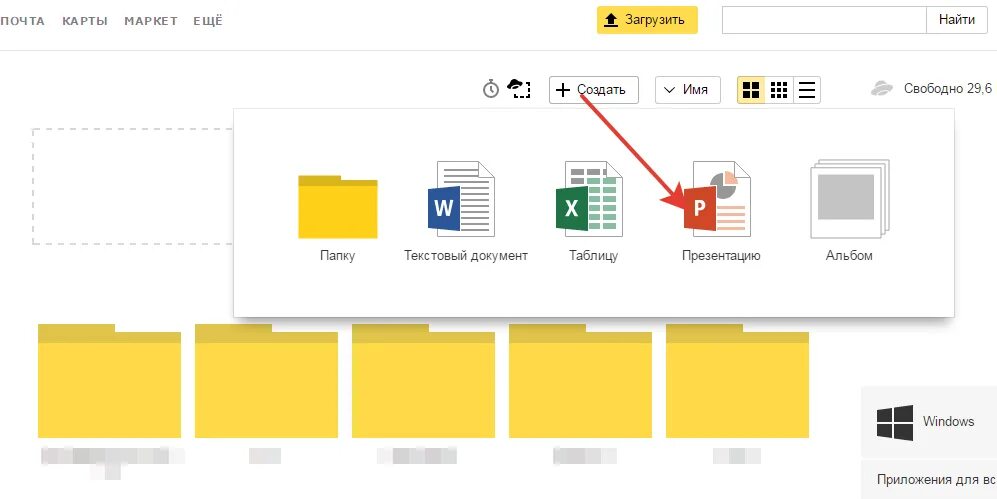Image resolution: width=997 pixels, height=499 pixels.
Task: Open the history clock icon
Action: pos(490,89)
